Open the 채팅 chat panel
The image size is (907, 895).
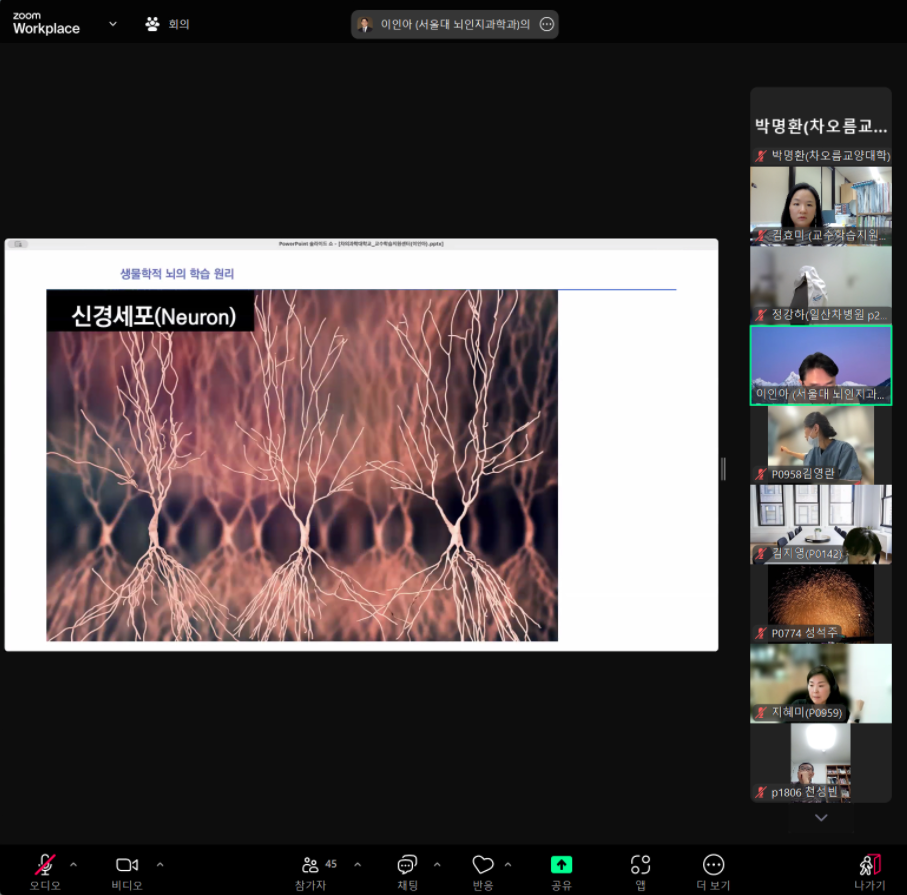click(407, 865)
